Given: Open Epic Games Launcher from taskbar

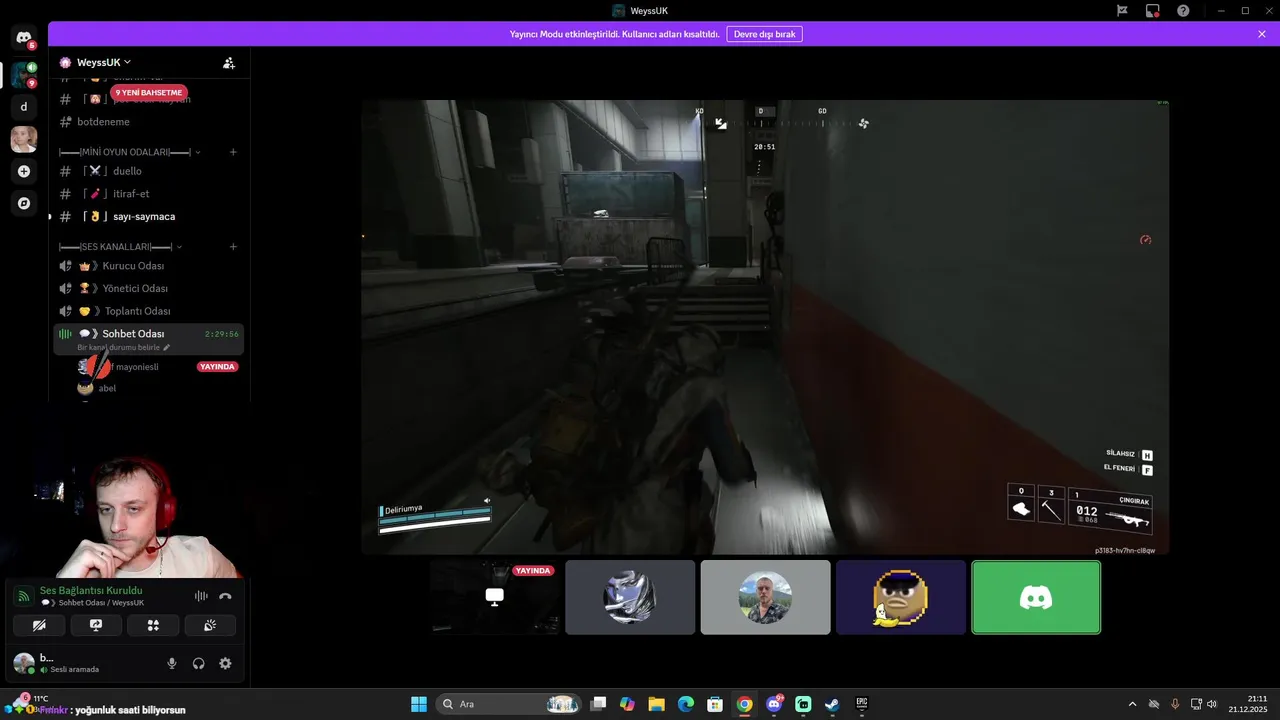Looking at the screenshot, I should (861, 704).
